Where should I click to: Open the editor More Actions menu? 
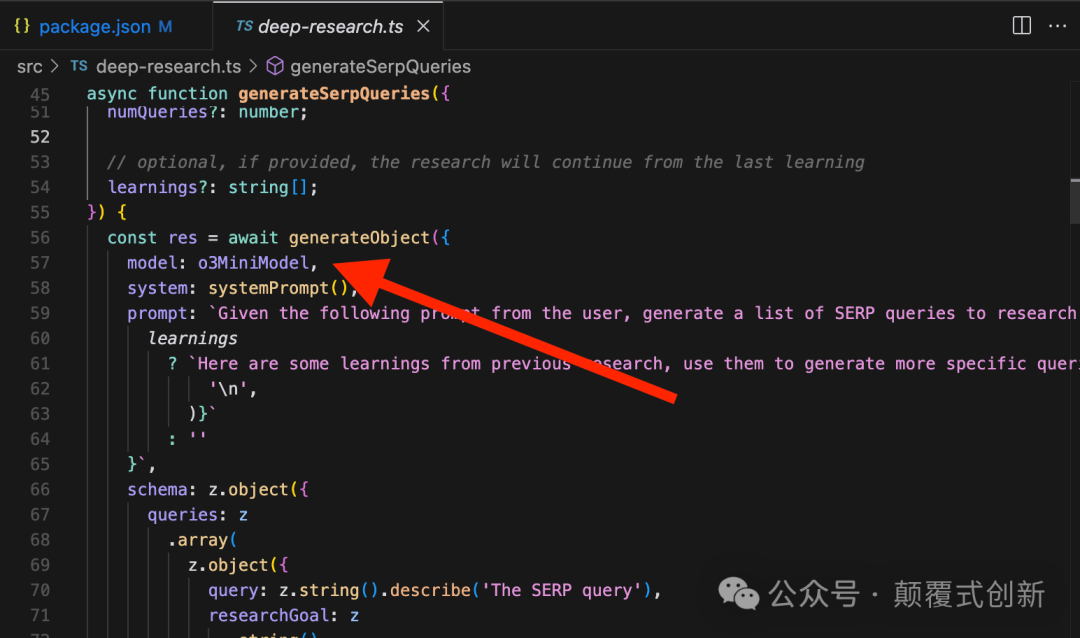pyautogui.click(x=1057, y=25)
